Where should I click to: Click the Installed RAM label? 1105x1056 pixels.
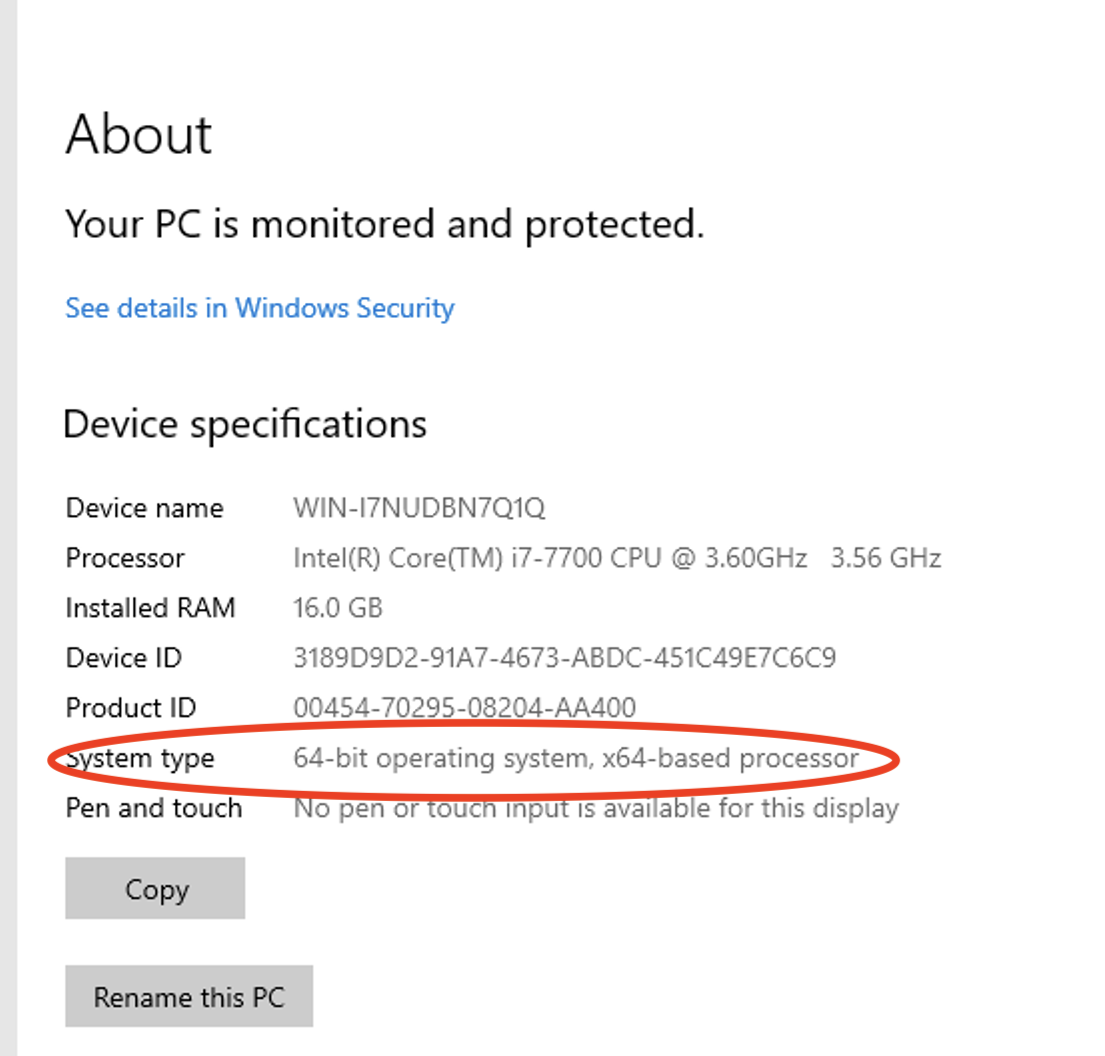click(x=150, y=608)
